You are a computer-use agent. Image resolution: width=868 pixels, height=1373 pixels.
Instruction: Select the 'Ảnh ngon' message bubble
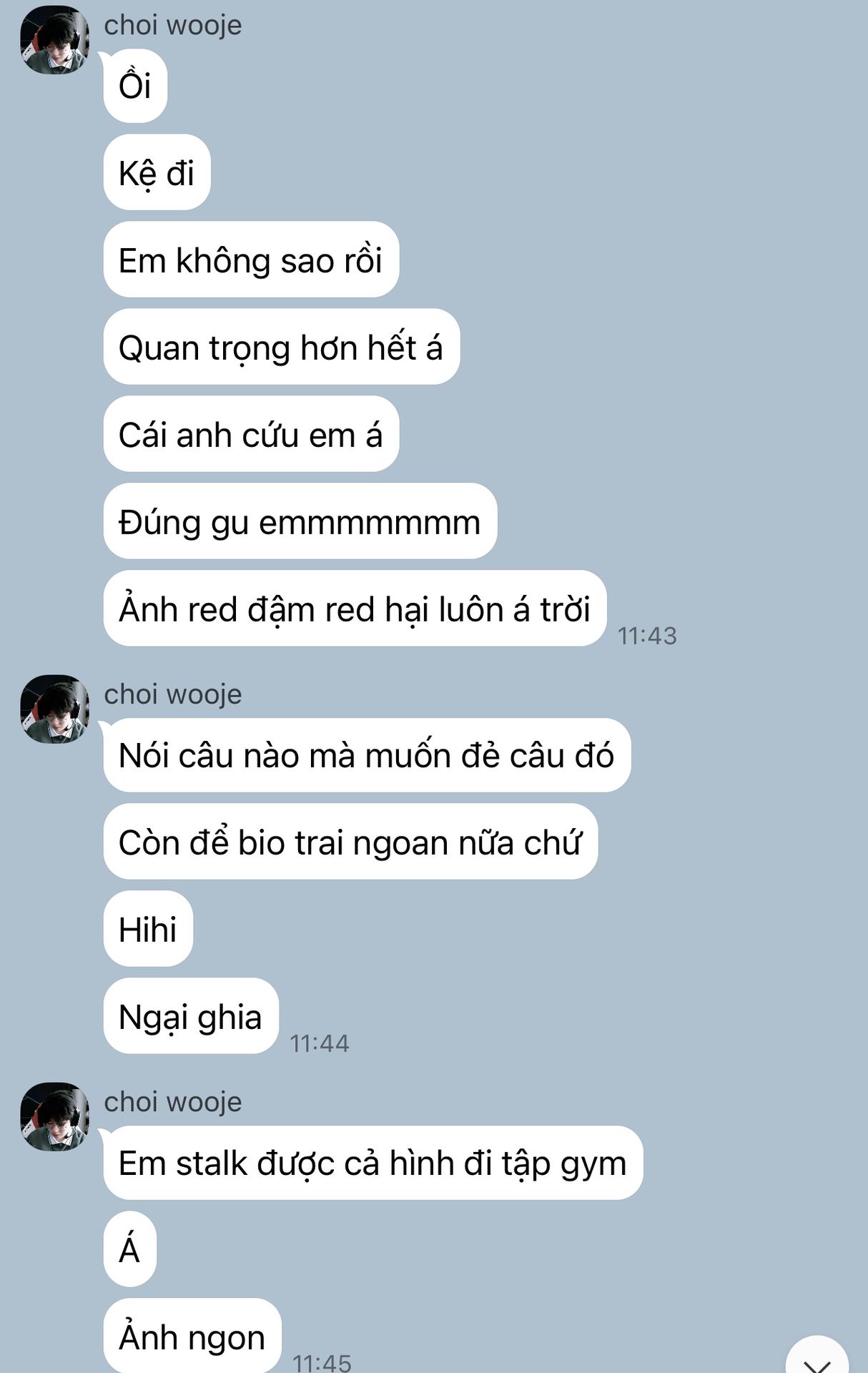coord(192,1335)
